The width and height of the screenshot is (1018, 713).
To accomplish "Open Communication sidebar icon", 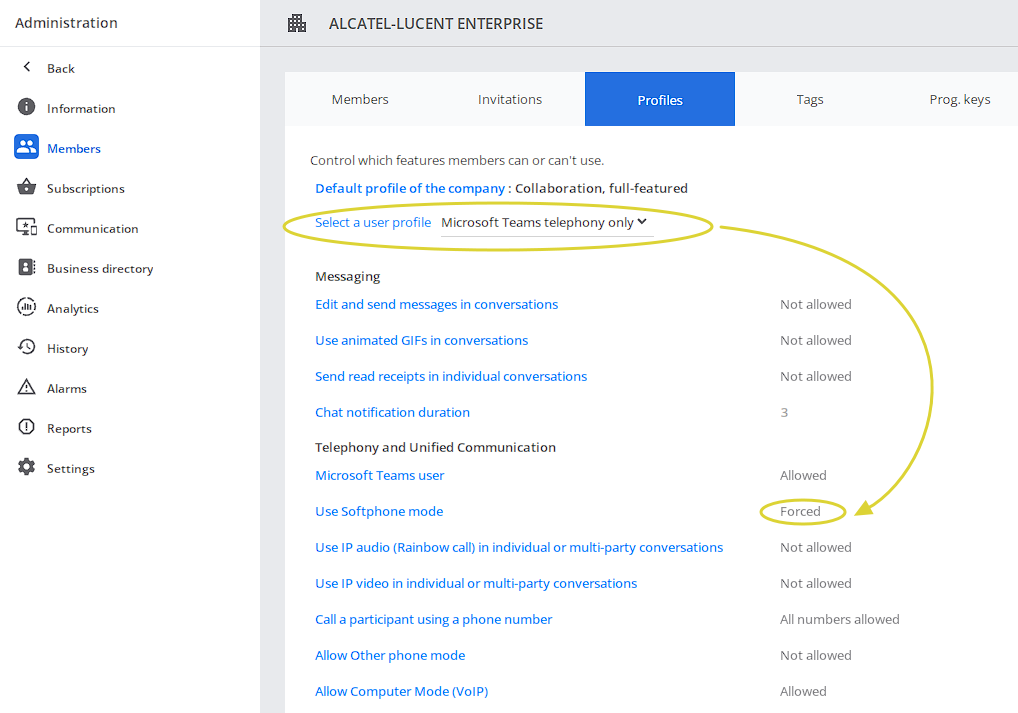I will pos(27,228).
